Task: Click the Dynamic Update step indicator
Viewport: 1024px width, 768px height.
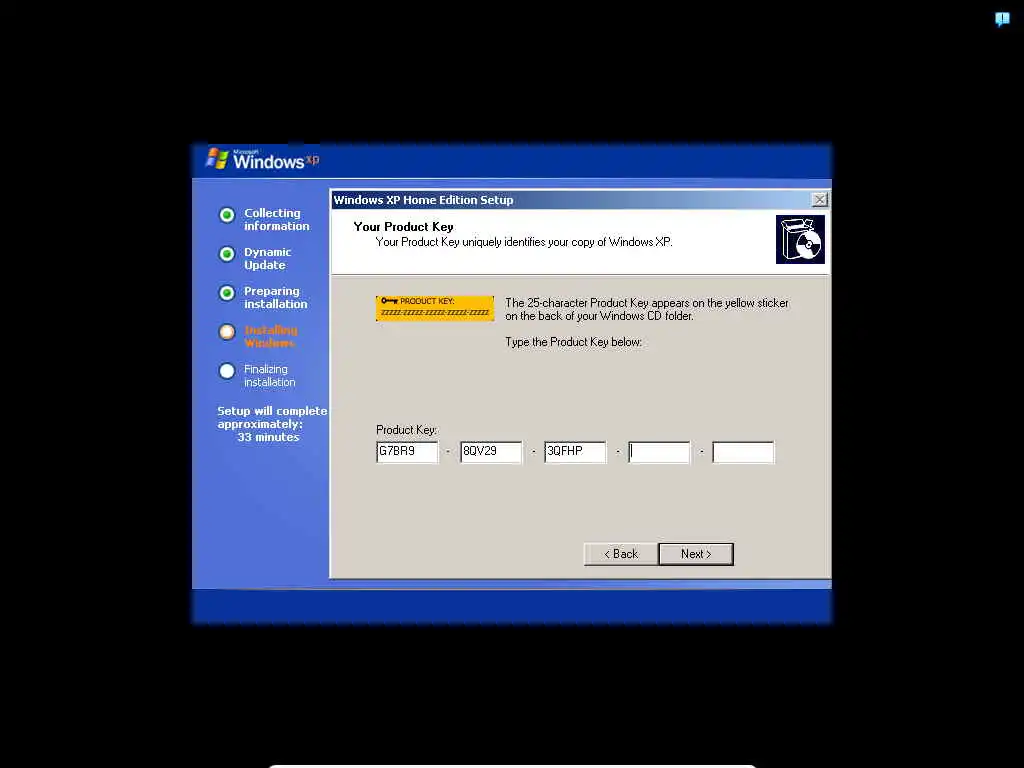Action: tap(227, 254)
